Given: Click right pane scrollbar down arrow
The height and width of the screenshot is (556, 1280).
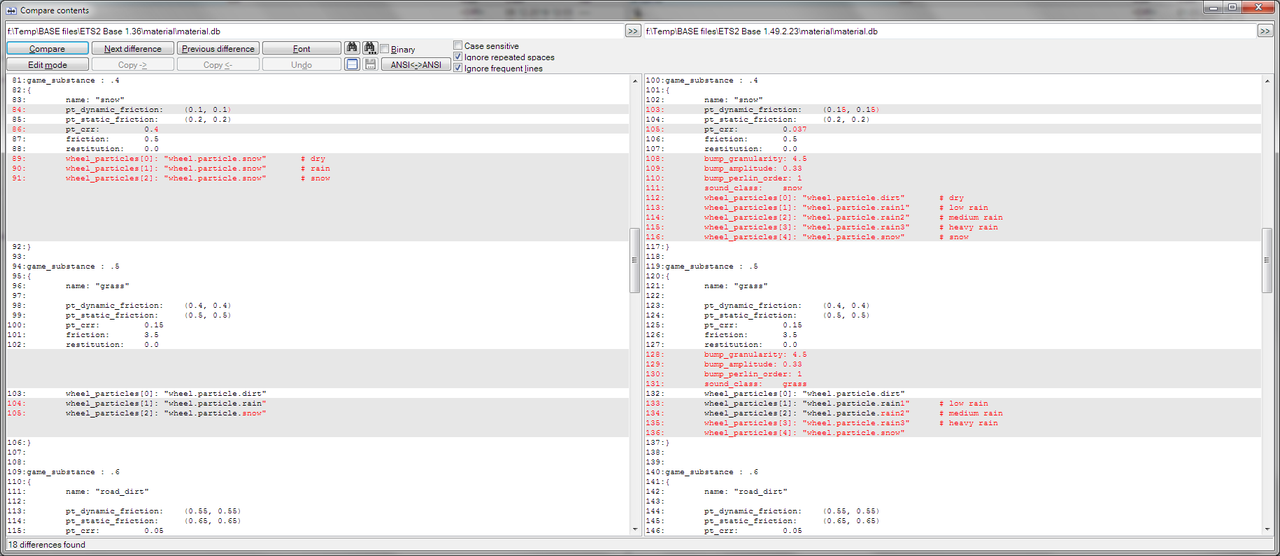Looking at the screenshot, I should pos(1268,529).
